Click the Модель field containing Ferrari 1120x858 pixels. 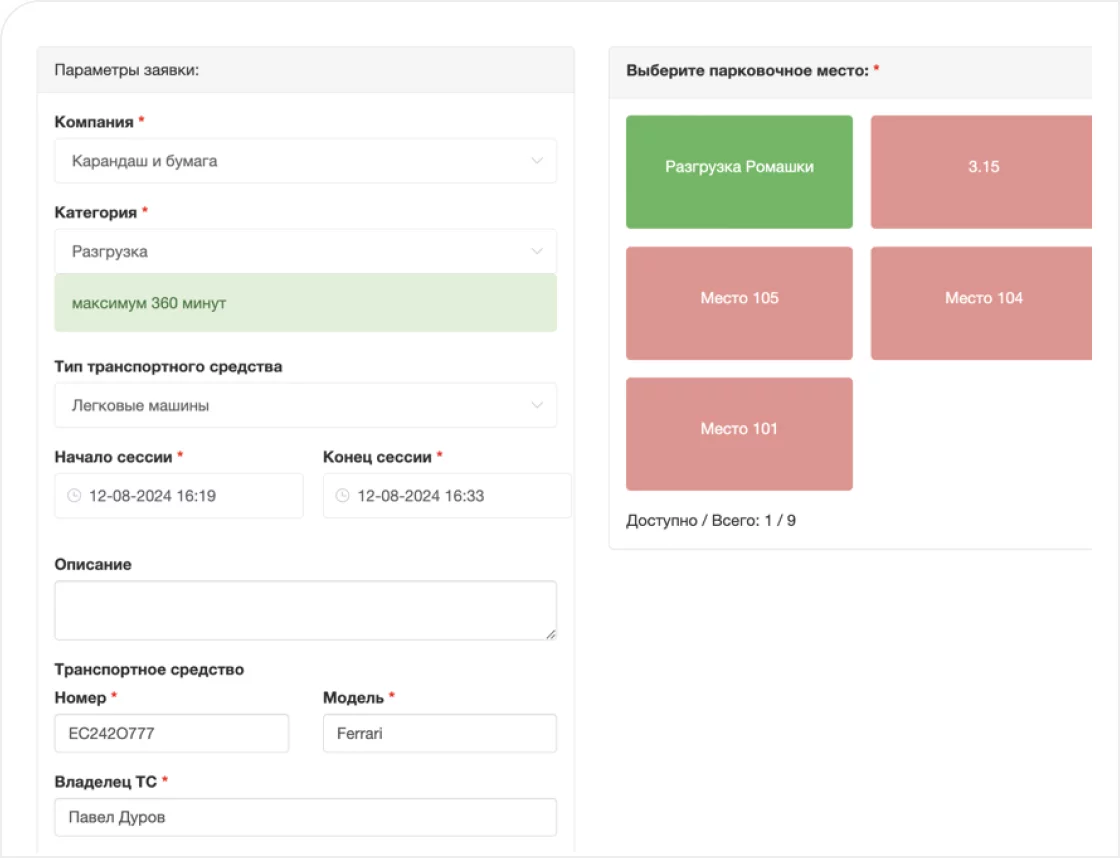coord(439,733)
